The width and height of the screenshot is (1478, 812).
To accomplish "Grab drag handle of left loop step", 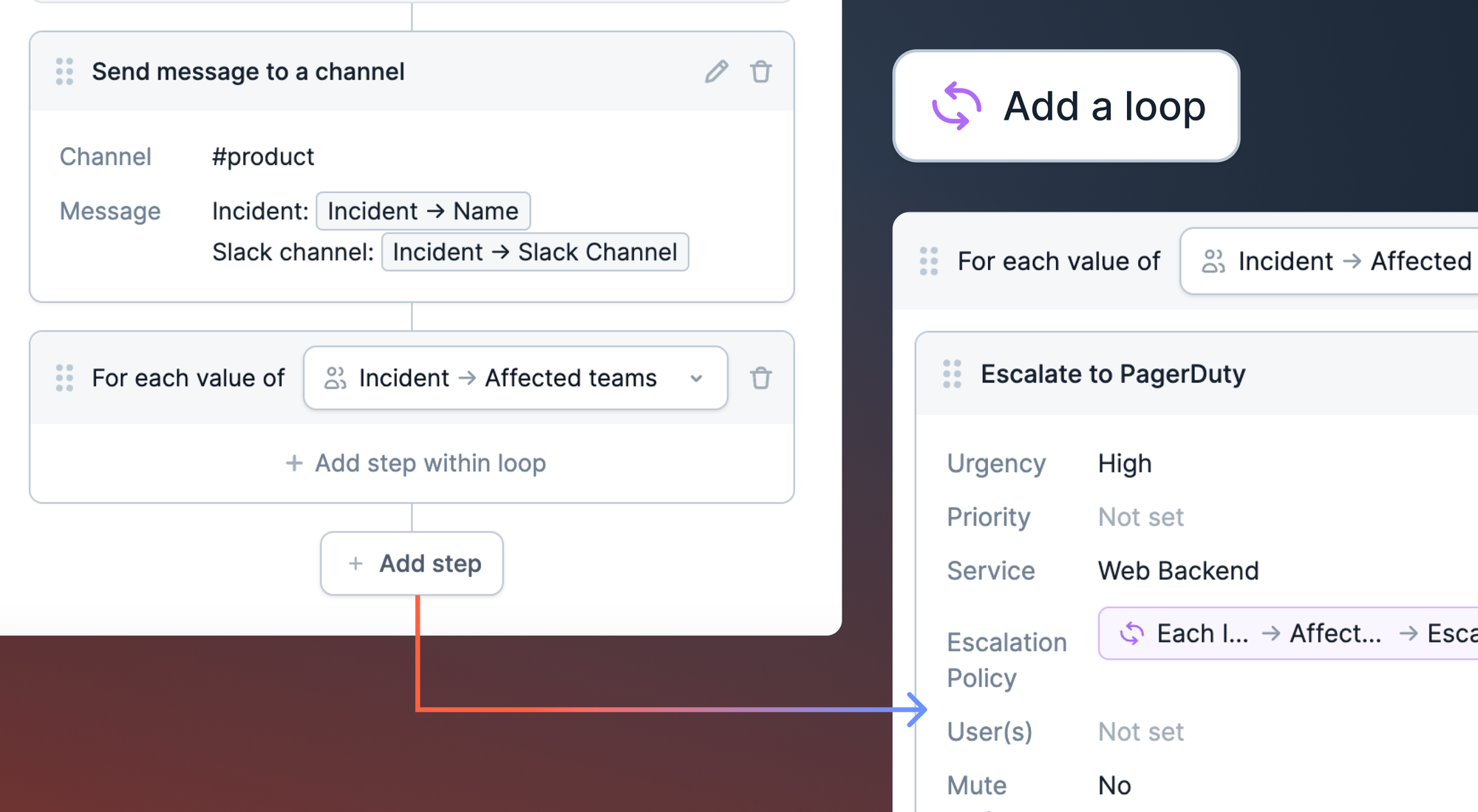I will click(64, 378).
